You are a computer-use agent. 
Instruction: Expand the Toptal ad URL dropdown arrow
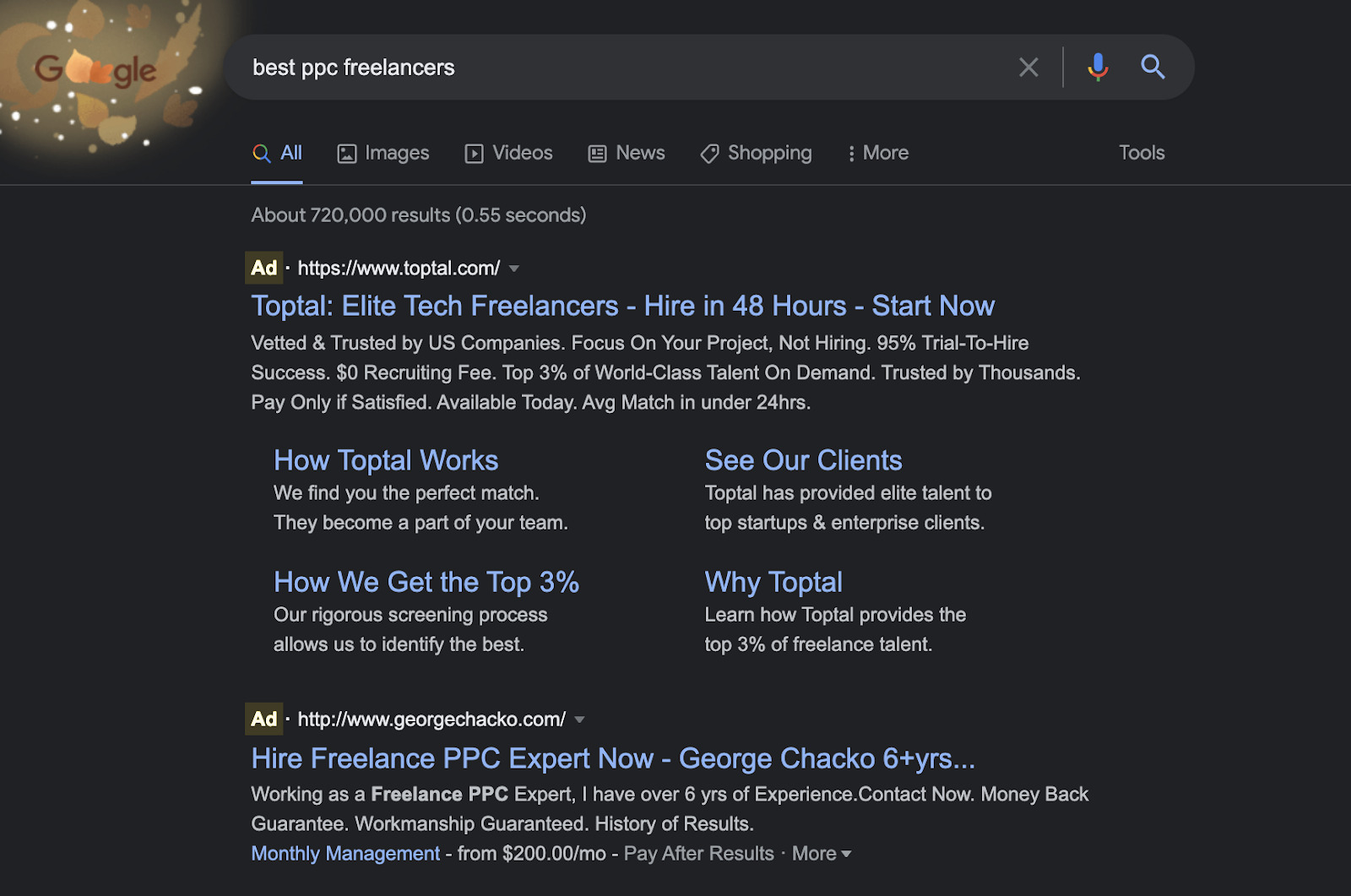click(x=514, y=269)
